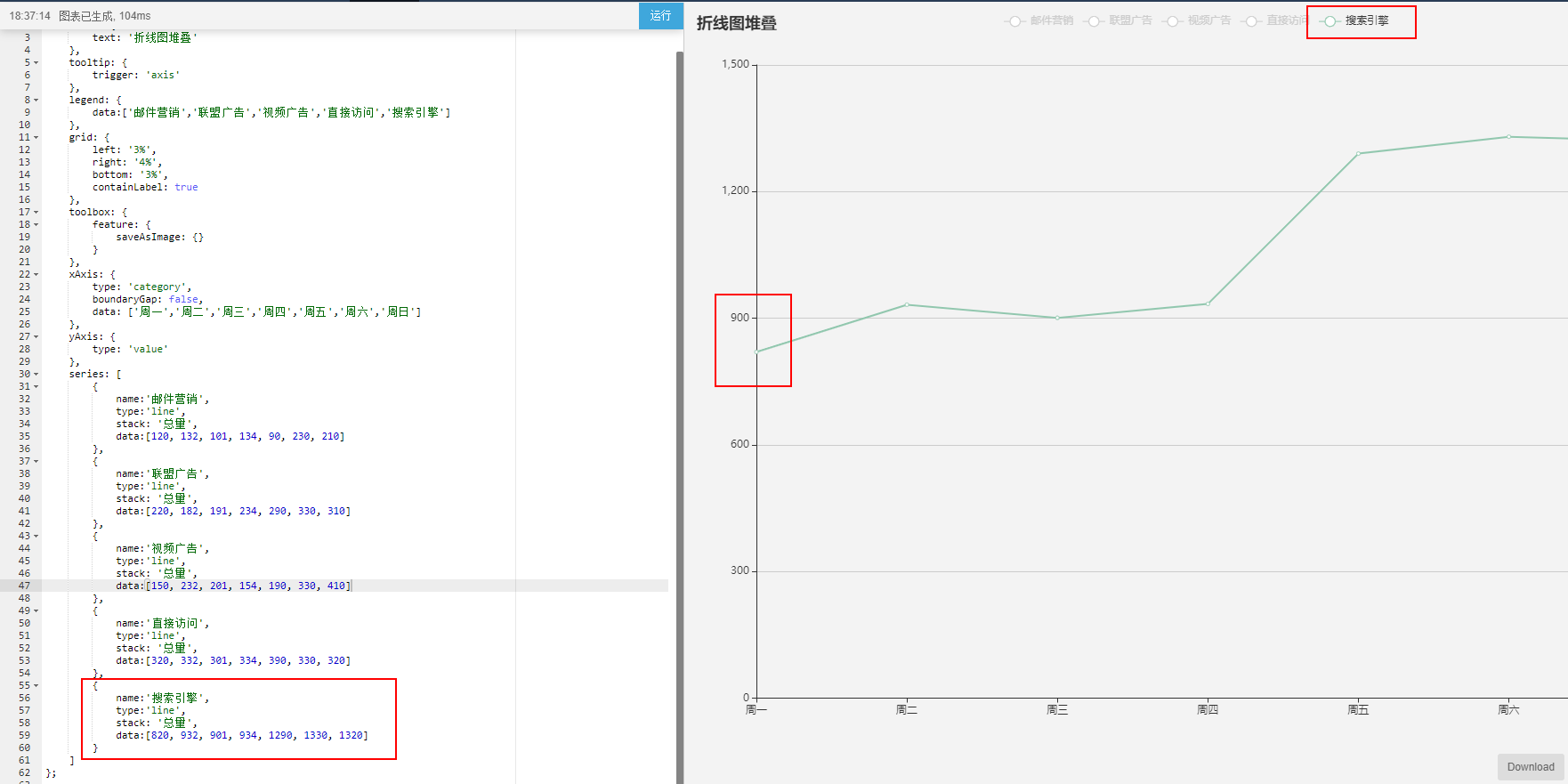Toggle the 视频广告 legend series
Screen dimensions: 1568x784
[x=1197, y=20]
